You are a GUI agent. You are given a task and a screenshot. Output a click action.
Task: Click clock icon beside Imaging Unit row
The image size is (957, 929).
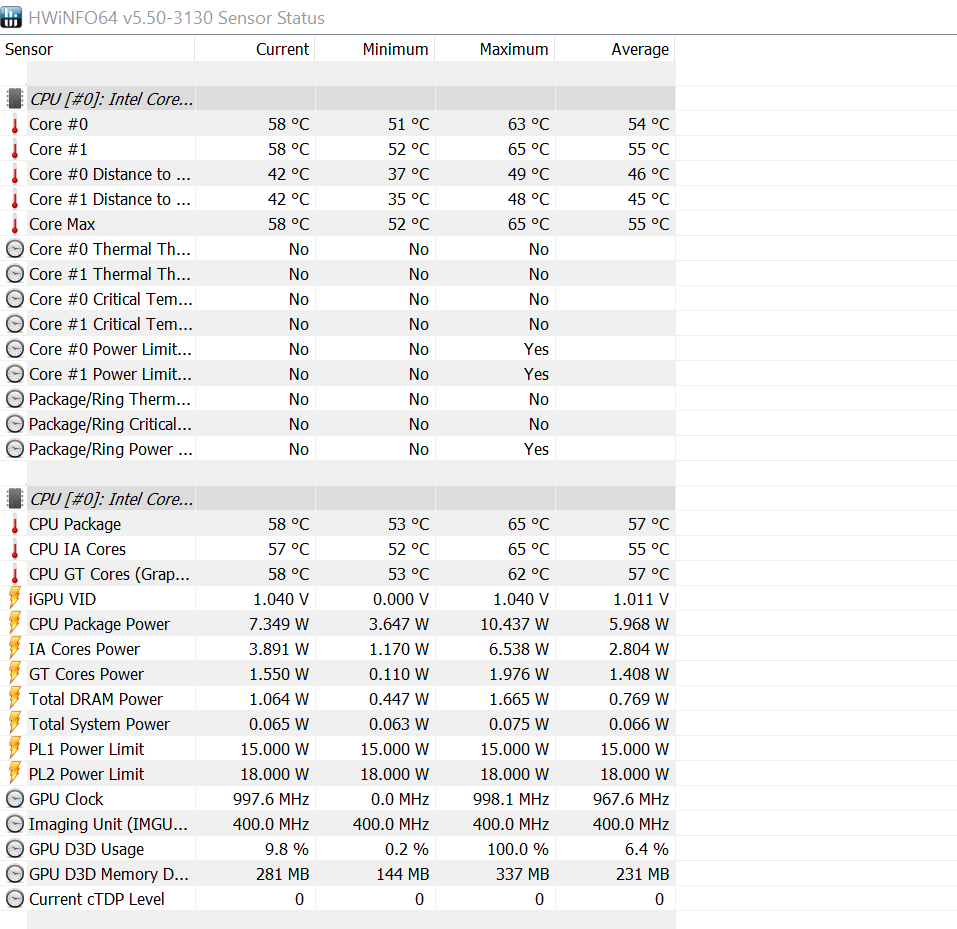pos(15,824)
